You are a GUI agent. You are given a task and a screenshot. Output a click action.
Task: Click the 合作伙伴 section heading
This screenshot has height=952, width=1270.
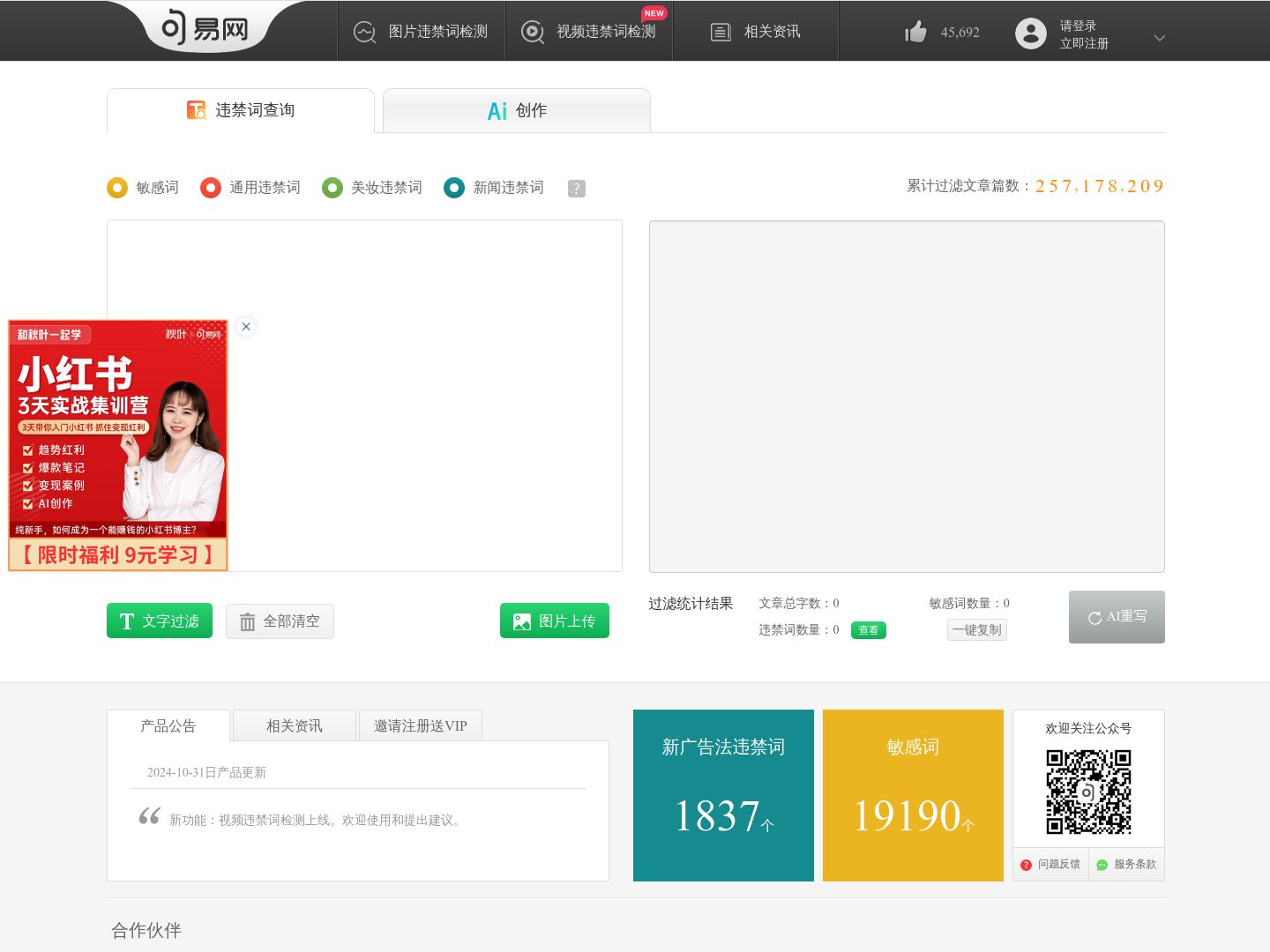pos(146,930)
